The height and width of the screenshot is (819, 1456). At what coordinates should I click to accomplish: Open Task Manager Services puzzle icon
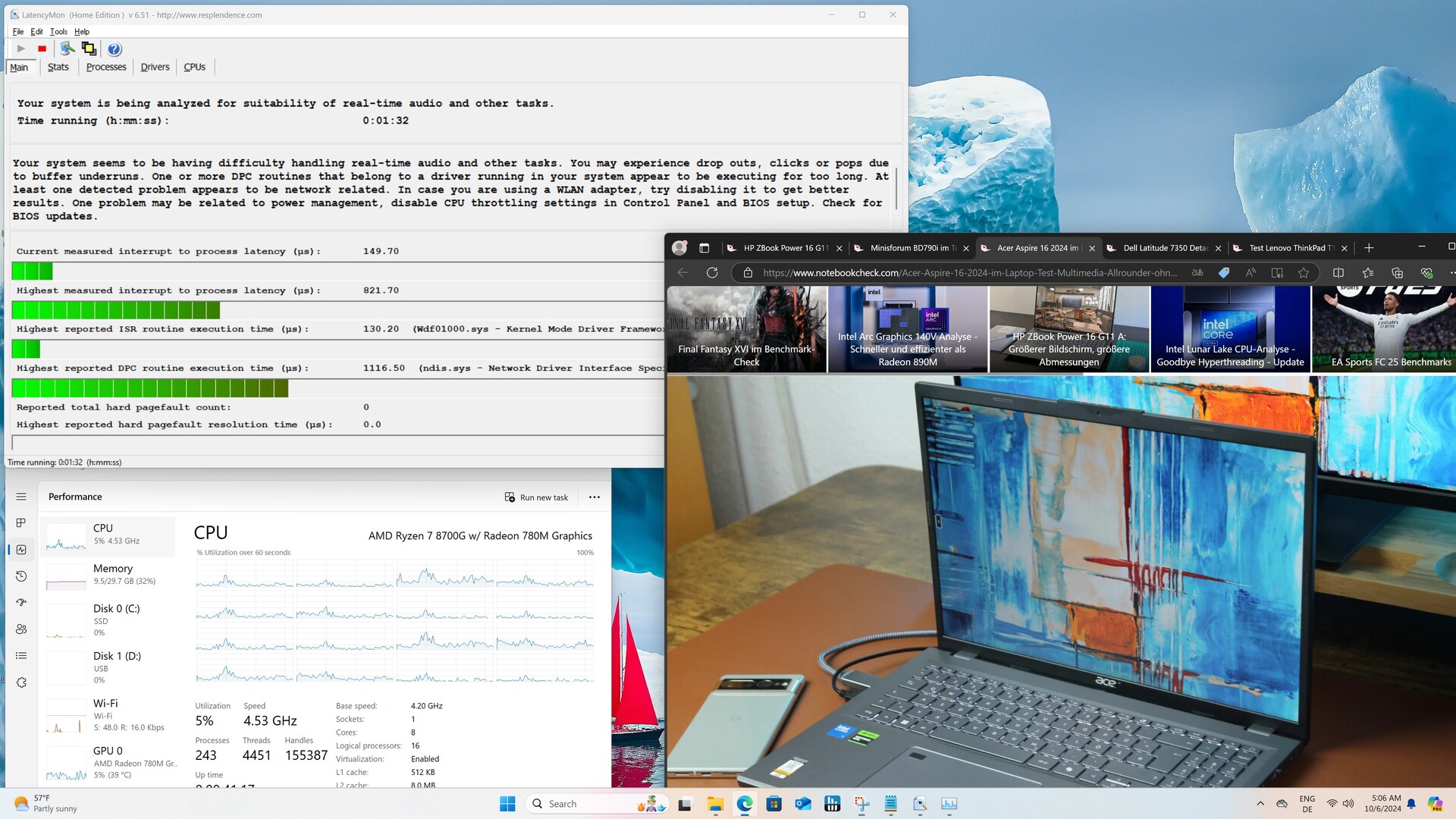point(21,682)
